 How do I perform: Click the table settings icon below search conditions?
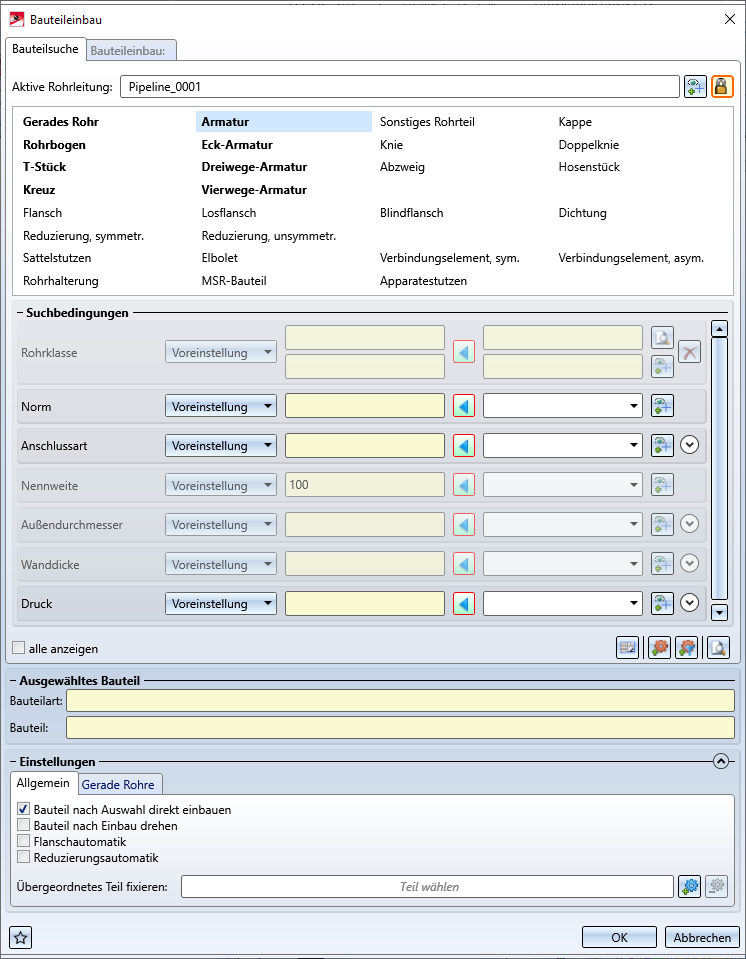click(627, 648)
